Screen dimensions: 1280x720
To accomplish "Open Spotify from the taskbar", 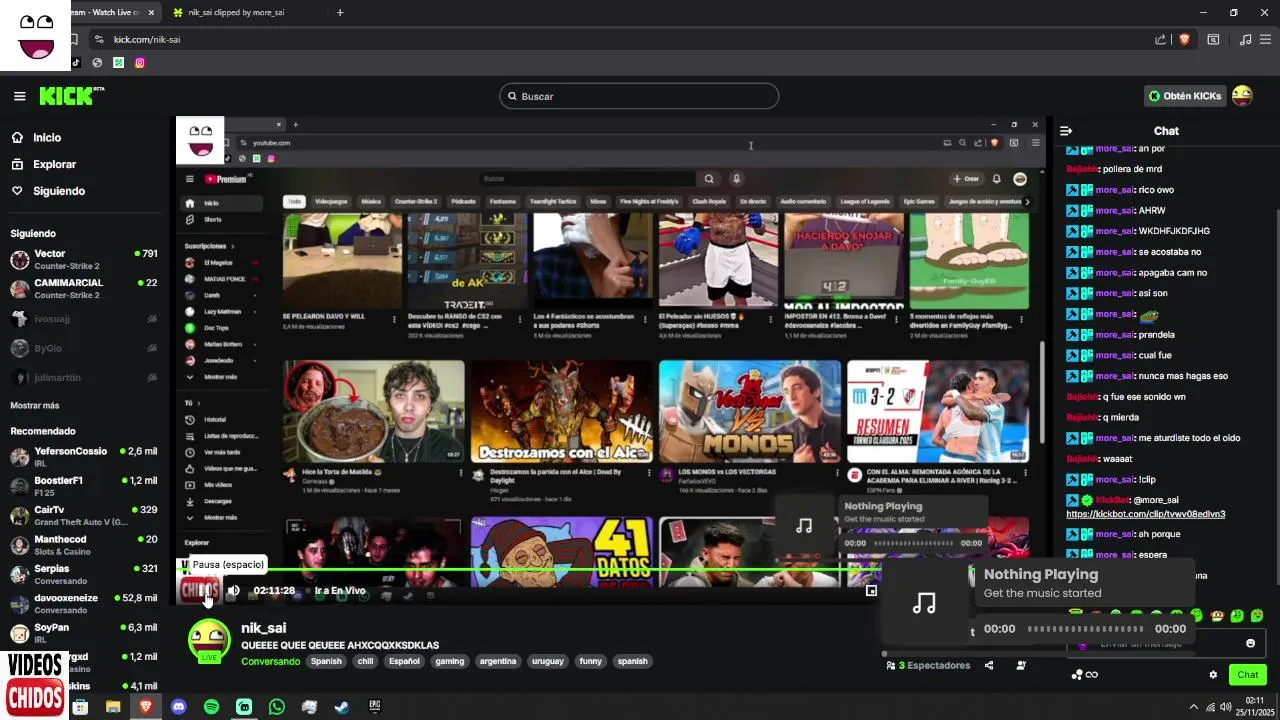I will coord(211,707).
